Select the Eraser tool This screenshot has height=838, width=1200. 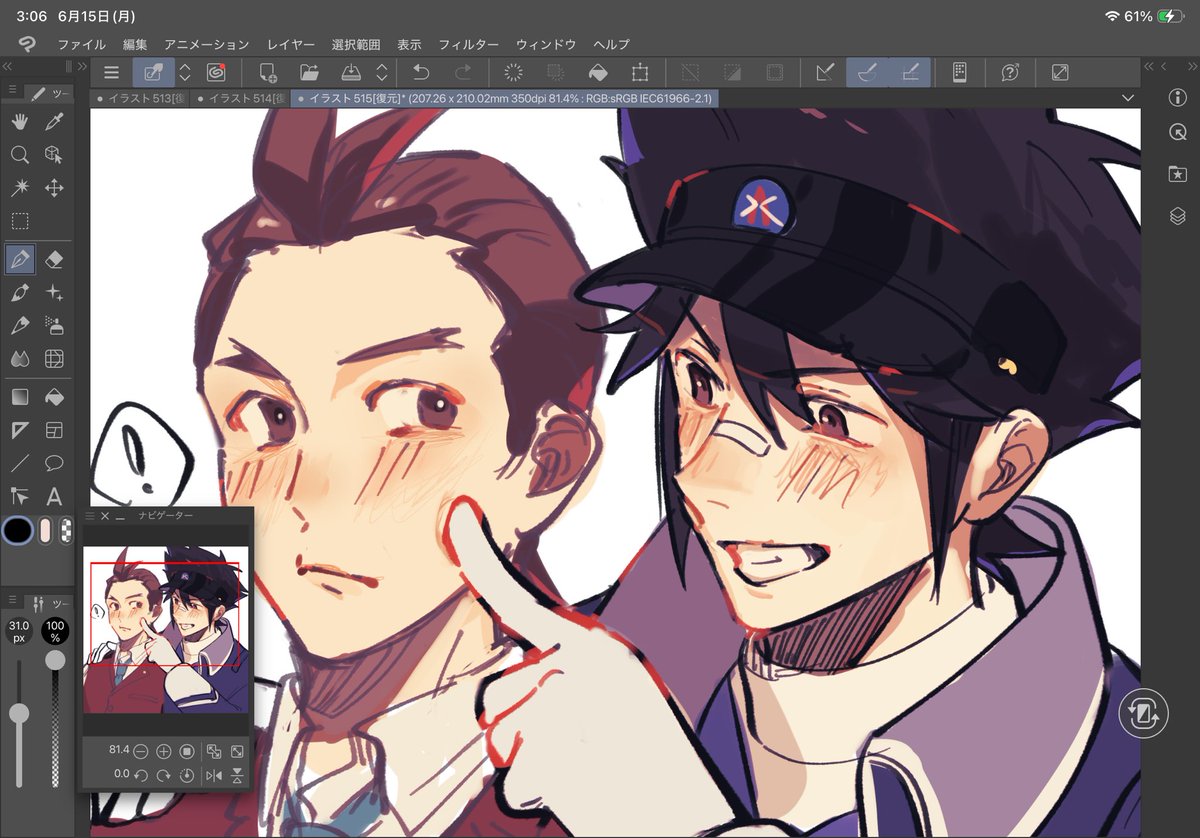tap(54, 260)
